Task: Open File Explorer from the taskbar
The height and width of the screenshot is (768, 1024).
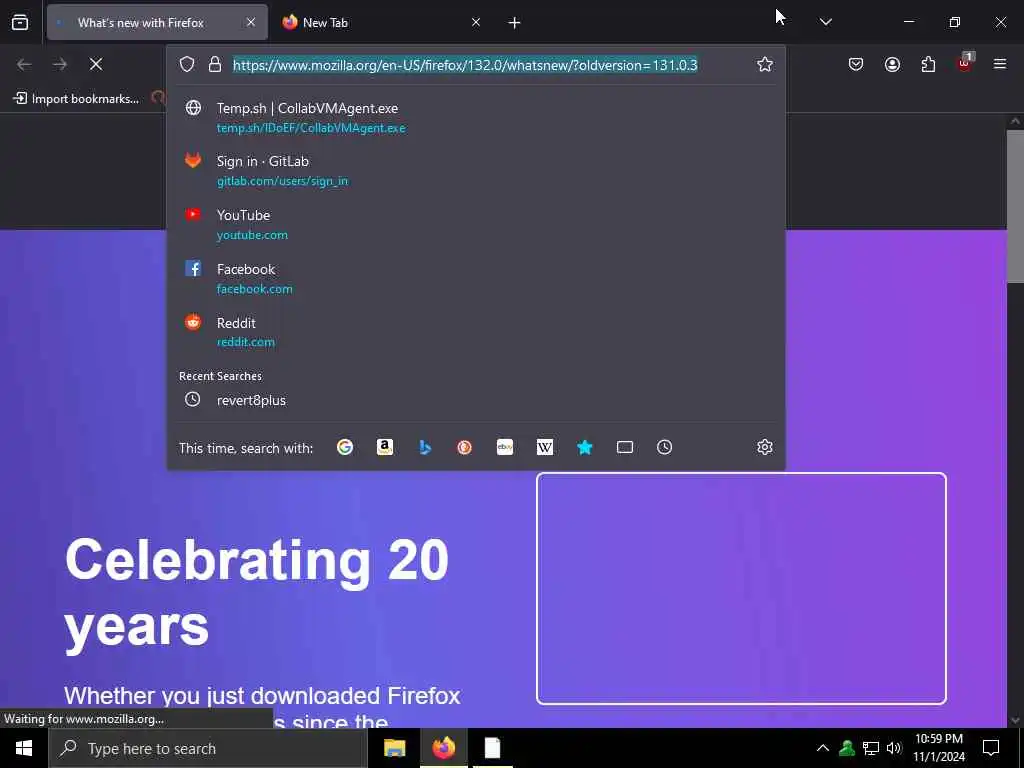Action: (x=394, y=748)
